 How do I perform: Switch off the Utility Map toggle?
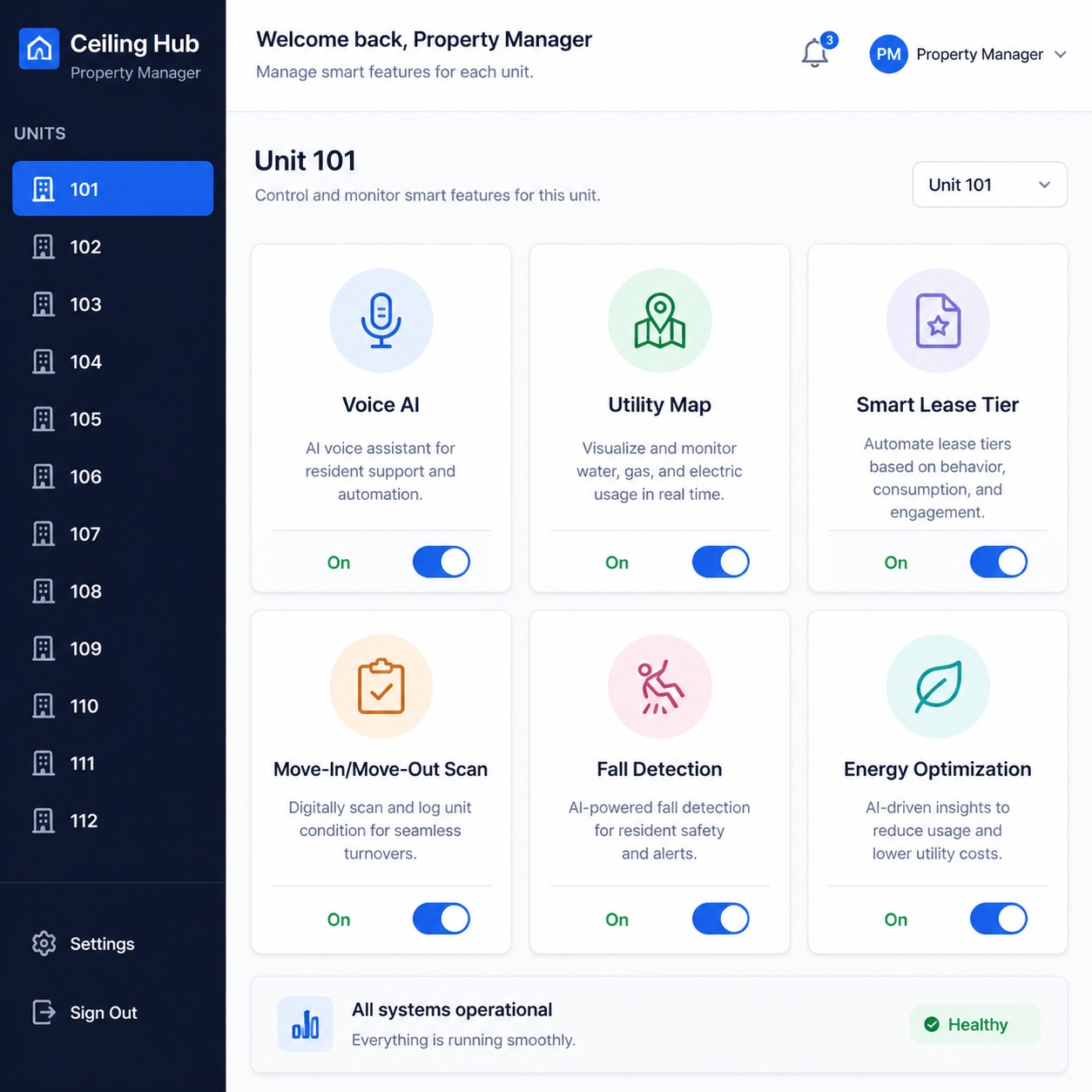[720, 562]
